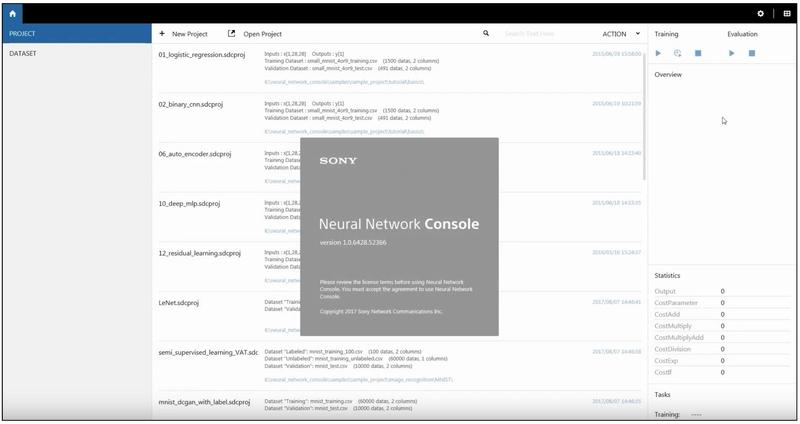Select PROJECT in the left sidebar

point(77,34)
